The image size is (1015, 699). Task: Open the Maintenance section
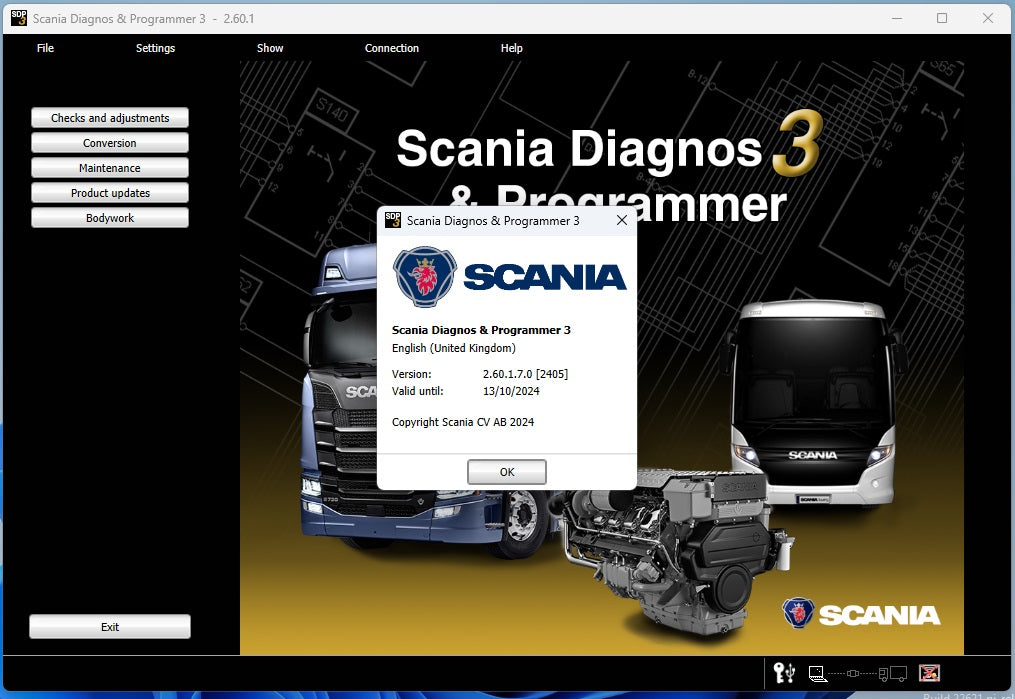coord(110,168)
